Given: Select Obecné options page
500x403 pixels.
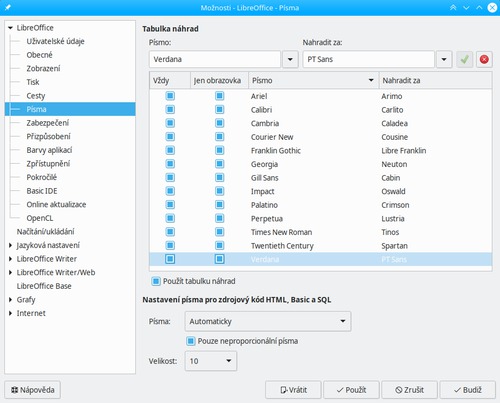Looking at the screenshot, I should point(39,55).
